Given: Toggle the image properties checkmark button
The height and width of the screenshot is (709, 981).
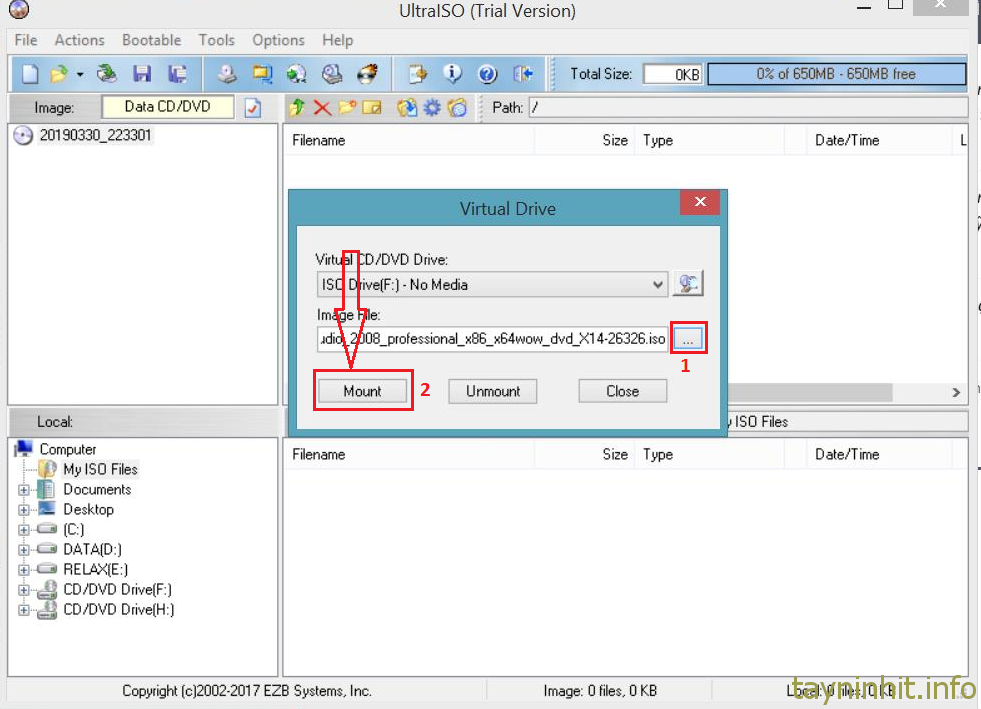Looking at the screenshot, I should pyautogui.click(x=253, y=107).
